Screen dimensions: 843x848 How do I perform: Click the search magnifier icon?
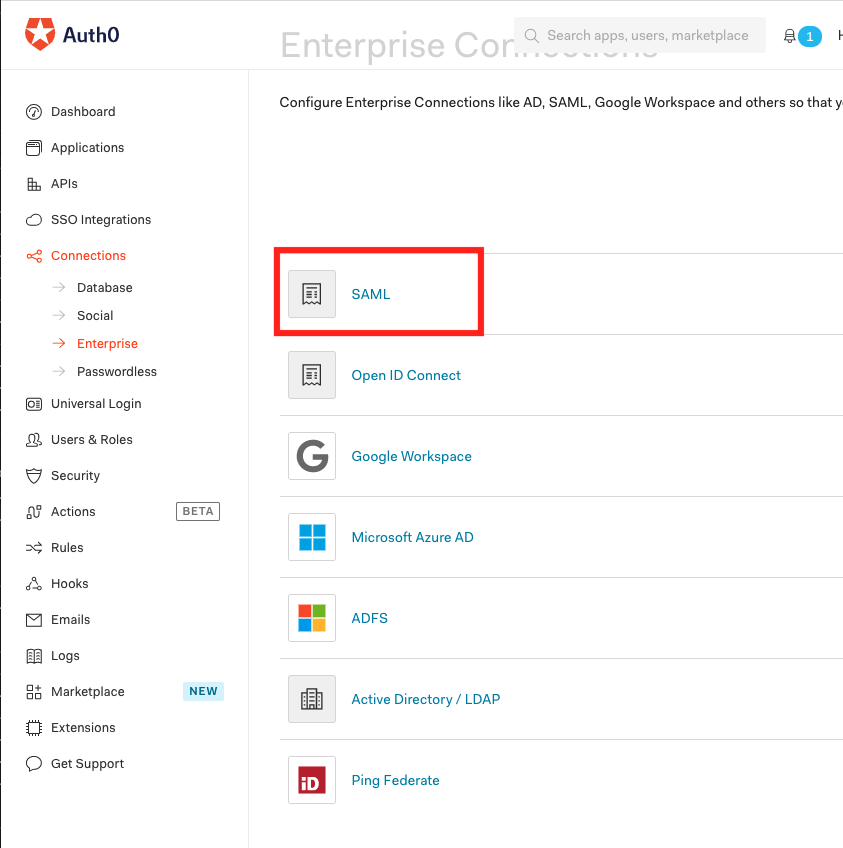pyautogui.click(x=532, y=36)
